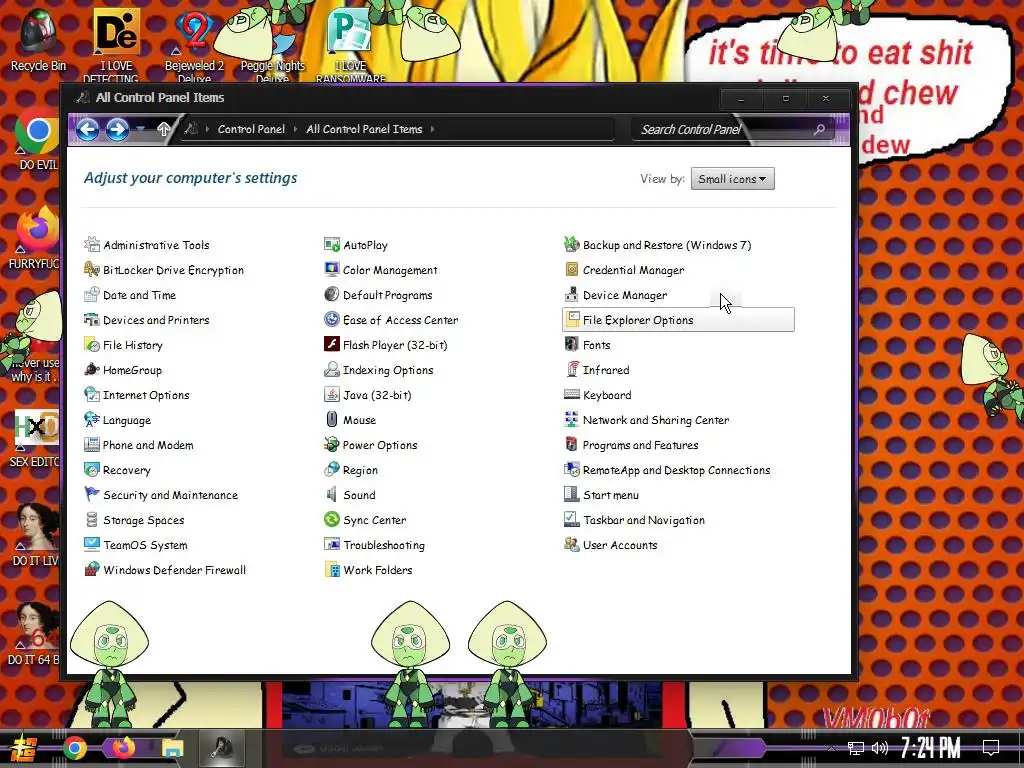The width and height of the screenshot is (1024, 768).
Task: Open Phone and Modem icon
Action: 92,445
